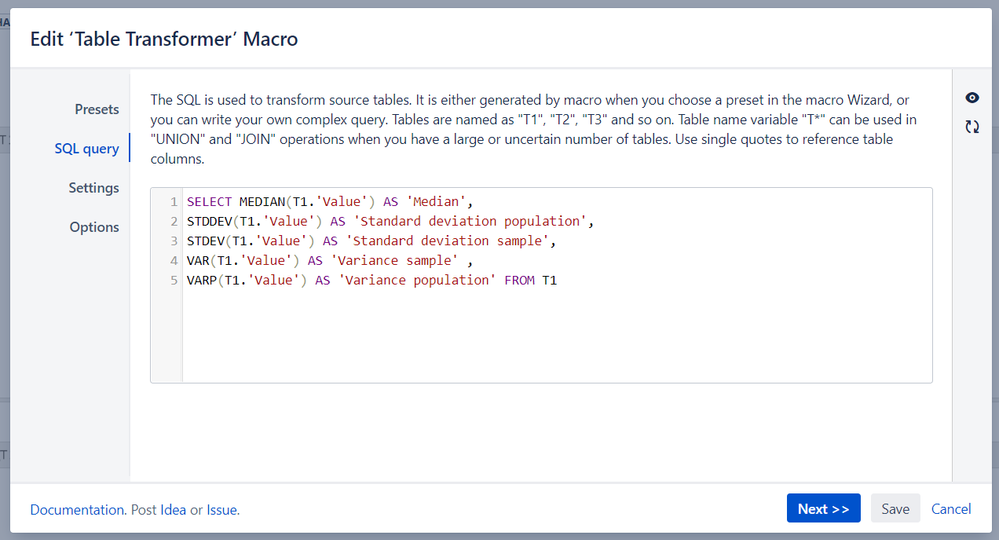Toggle the preview eye icon
Image resolution: width=999 pixels, height=540 pixels.
point(972,97)
